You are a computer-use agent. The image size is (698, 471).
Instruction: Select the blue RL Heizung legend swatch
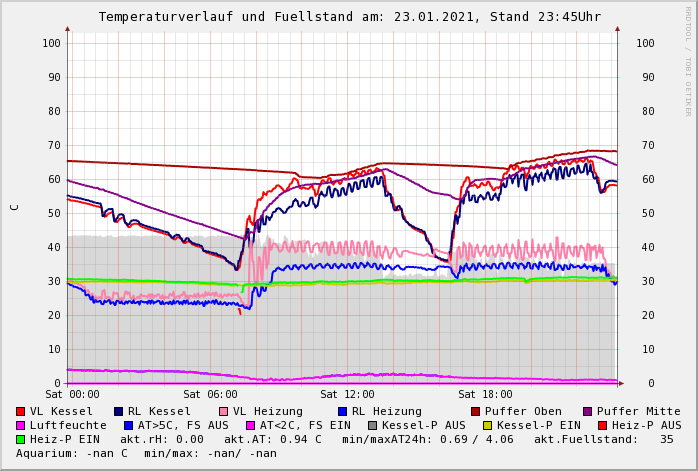point(342,411)
